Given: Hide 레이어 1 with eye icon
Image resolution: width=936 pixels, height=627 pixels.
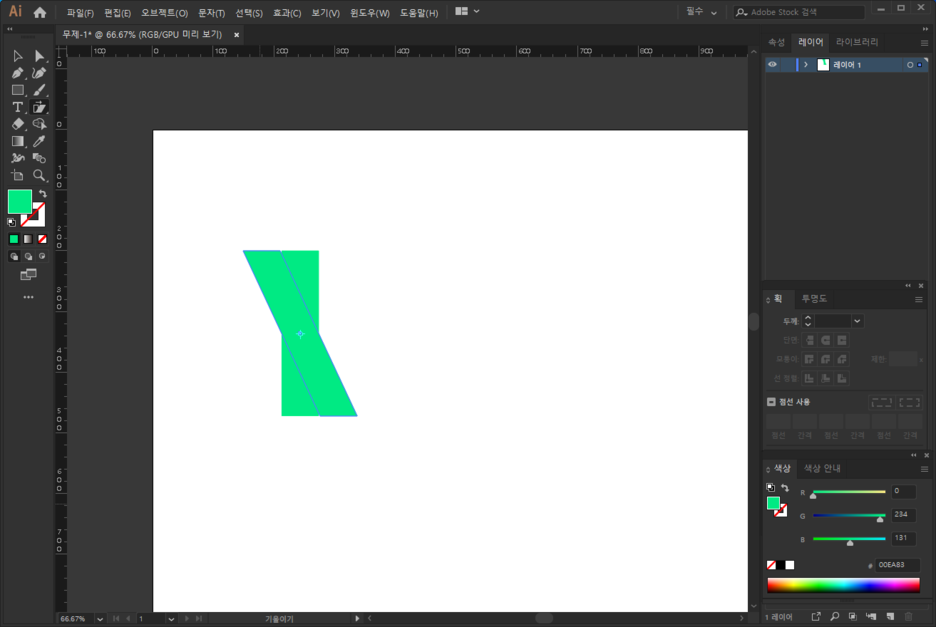Looking at the screenshot, I should [772, 64].
